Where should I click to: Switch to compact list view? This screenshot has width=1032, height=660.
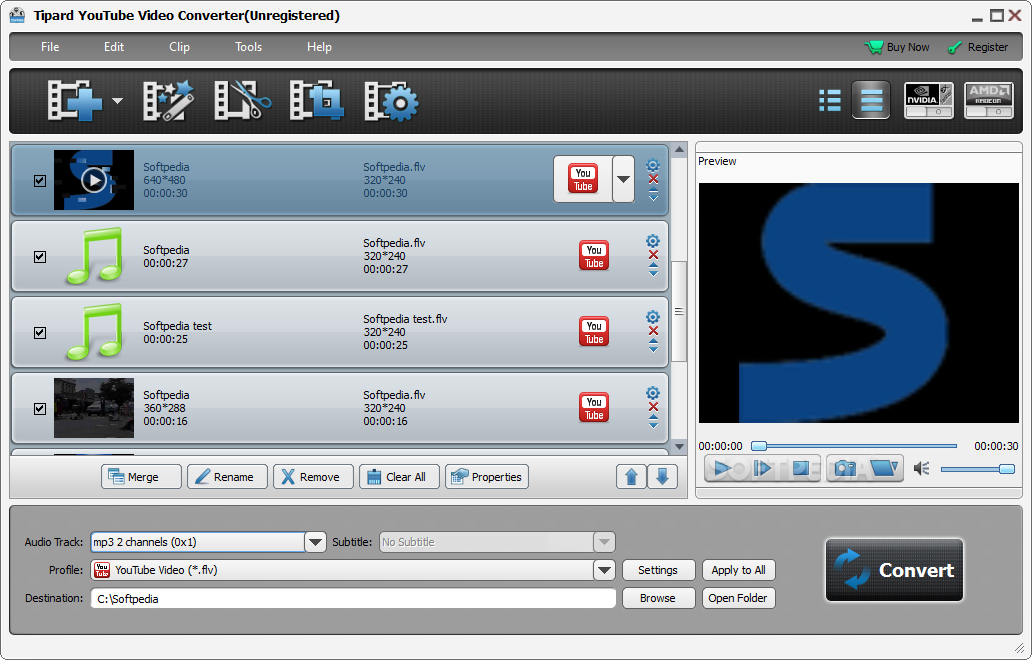pyautogui.click(x=829, y=101)
